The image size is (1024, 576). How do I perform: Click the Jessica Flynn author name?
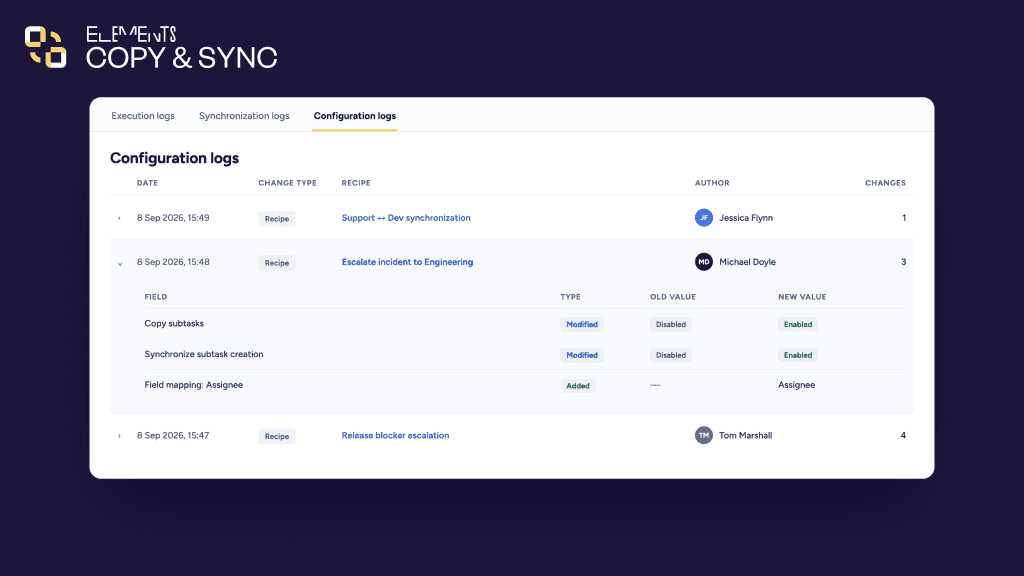[x=746, y=217]
